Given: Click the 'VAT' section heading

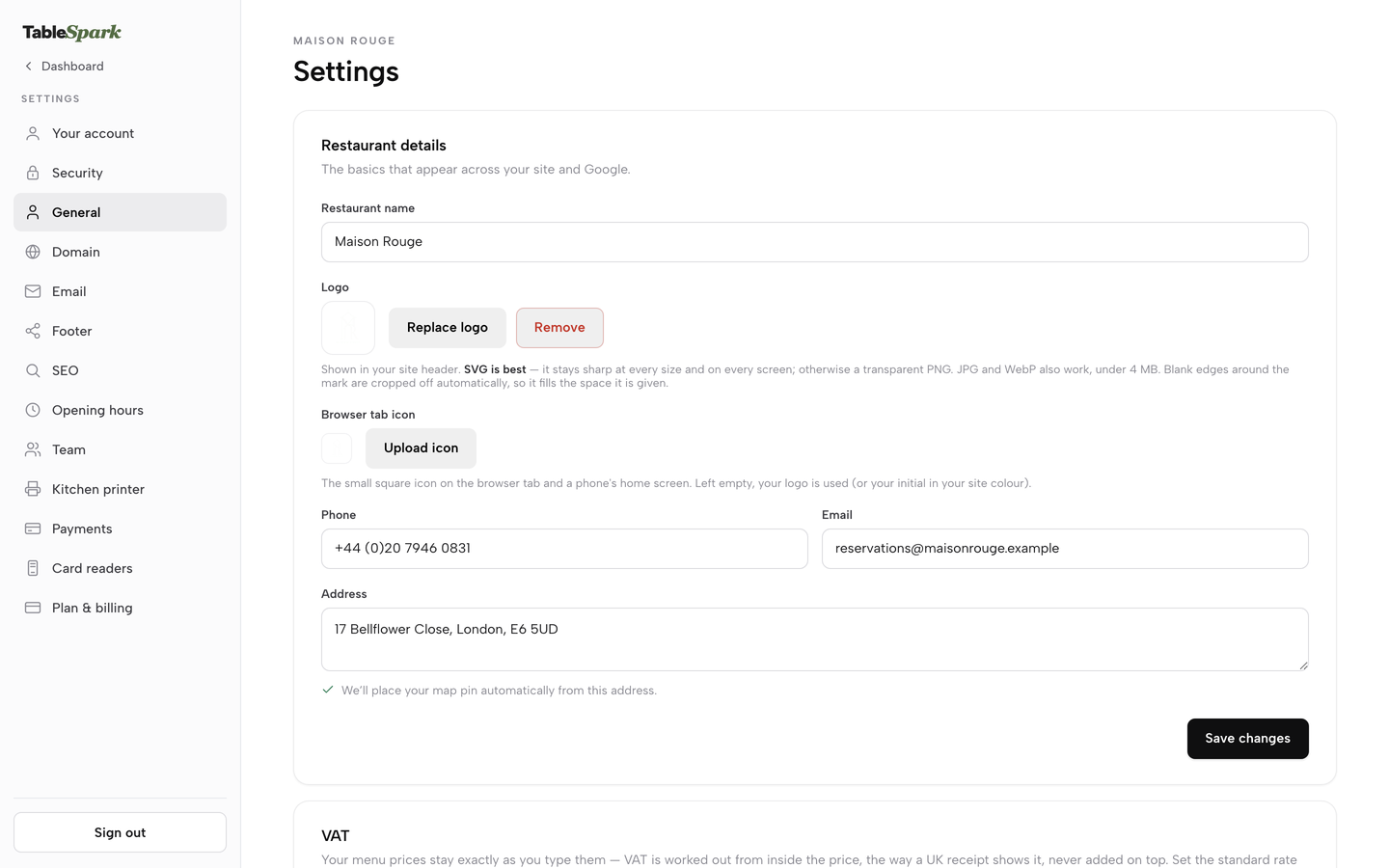Looking at the screenshot, I should point(336,836).
